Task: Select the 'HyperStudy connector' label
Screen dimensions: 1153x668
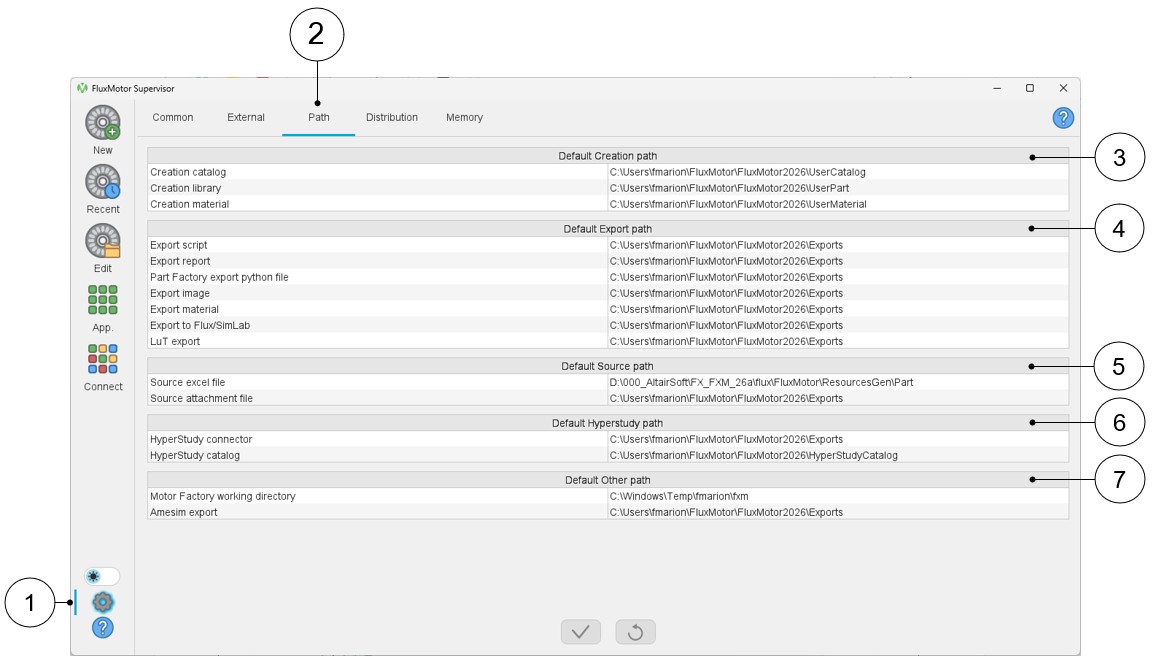Action: 201,439
